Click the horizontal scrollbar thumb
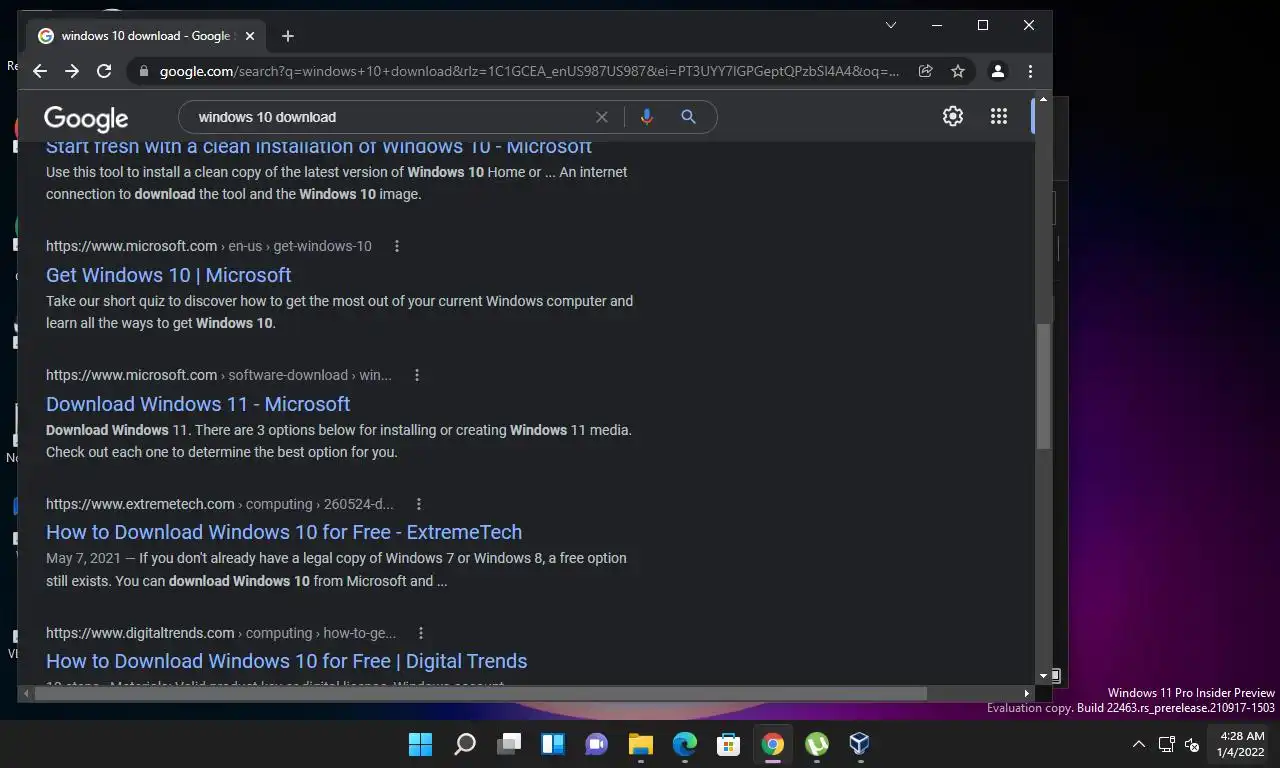1280x768 pixels. pos(480,693)
